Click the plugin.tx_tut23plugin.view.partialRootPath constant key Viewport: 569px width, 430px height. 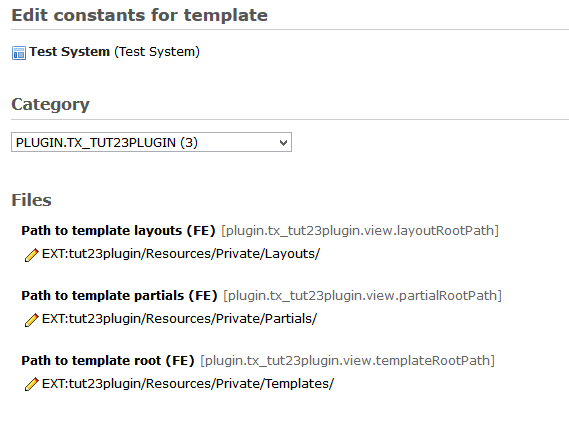click(362, 296)
